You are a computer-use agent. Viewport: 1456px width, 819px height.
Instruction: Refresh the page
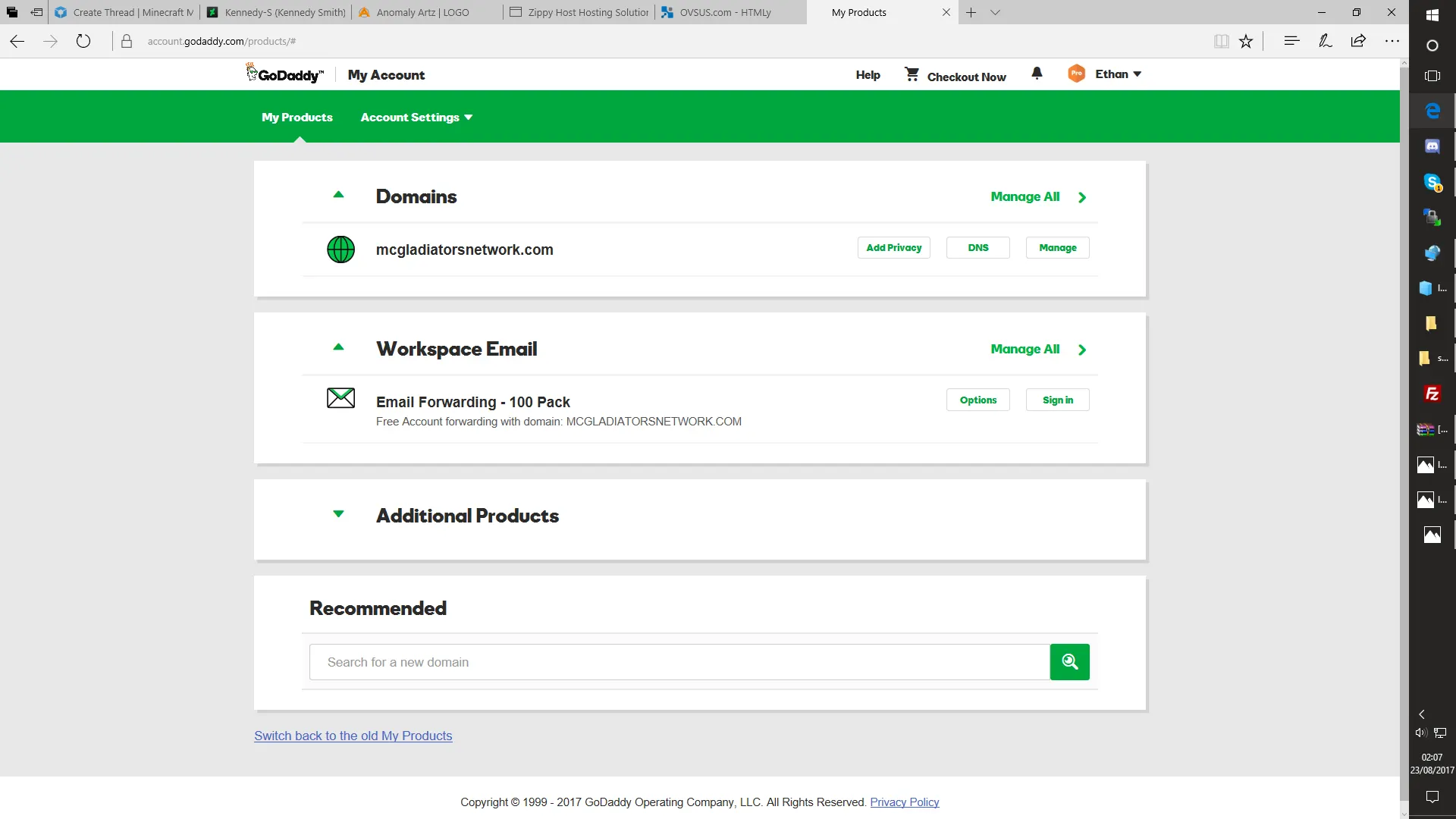click(83, 42)
